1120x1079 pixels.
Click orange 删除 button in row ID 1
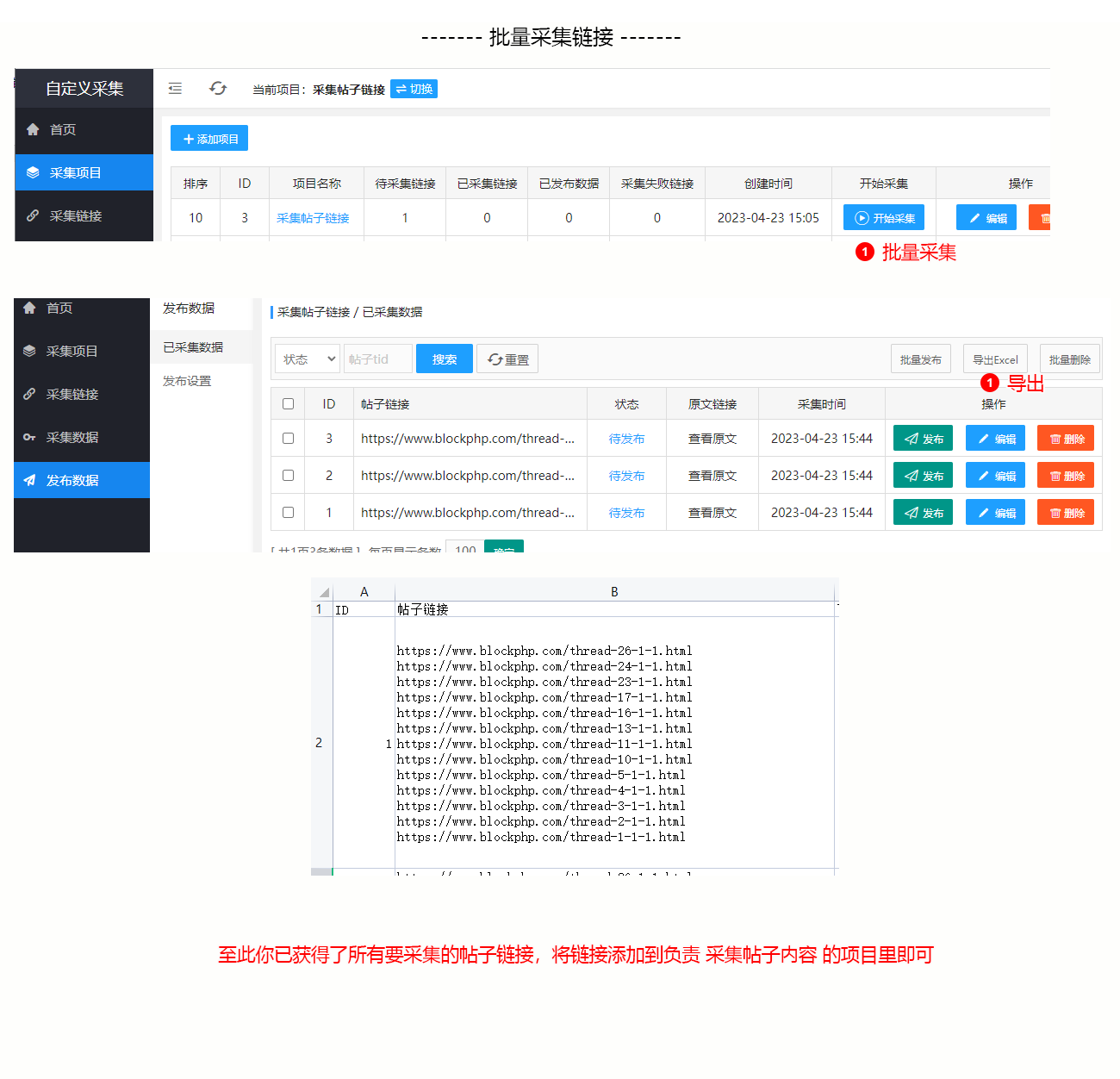(x=1066, y=512)
